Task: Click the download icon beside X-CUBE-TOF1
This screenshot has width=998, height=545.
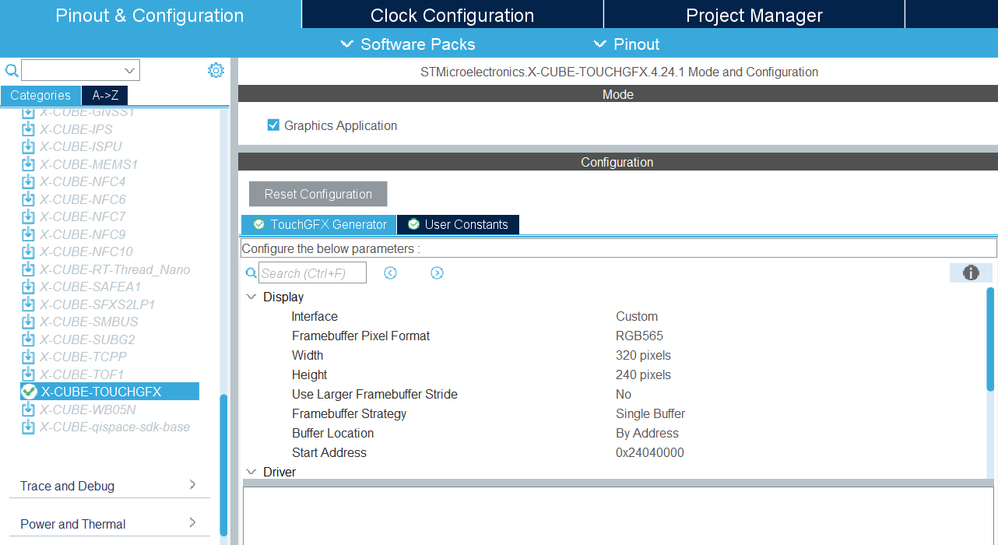Action: coord(28,374)
